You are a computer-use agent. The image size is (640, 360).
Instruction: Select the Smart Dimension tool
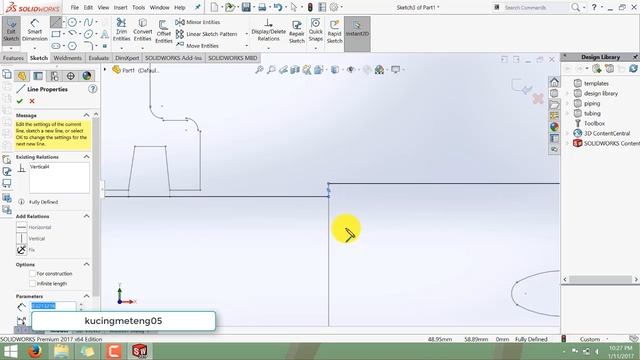tap(35, 30)
